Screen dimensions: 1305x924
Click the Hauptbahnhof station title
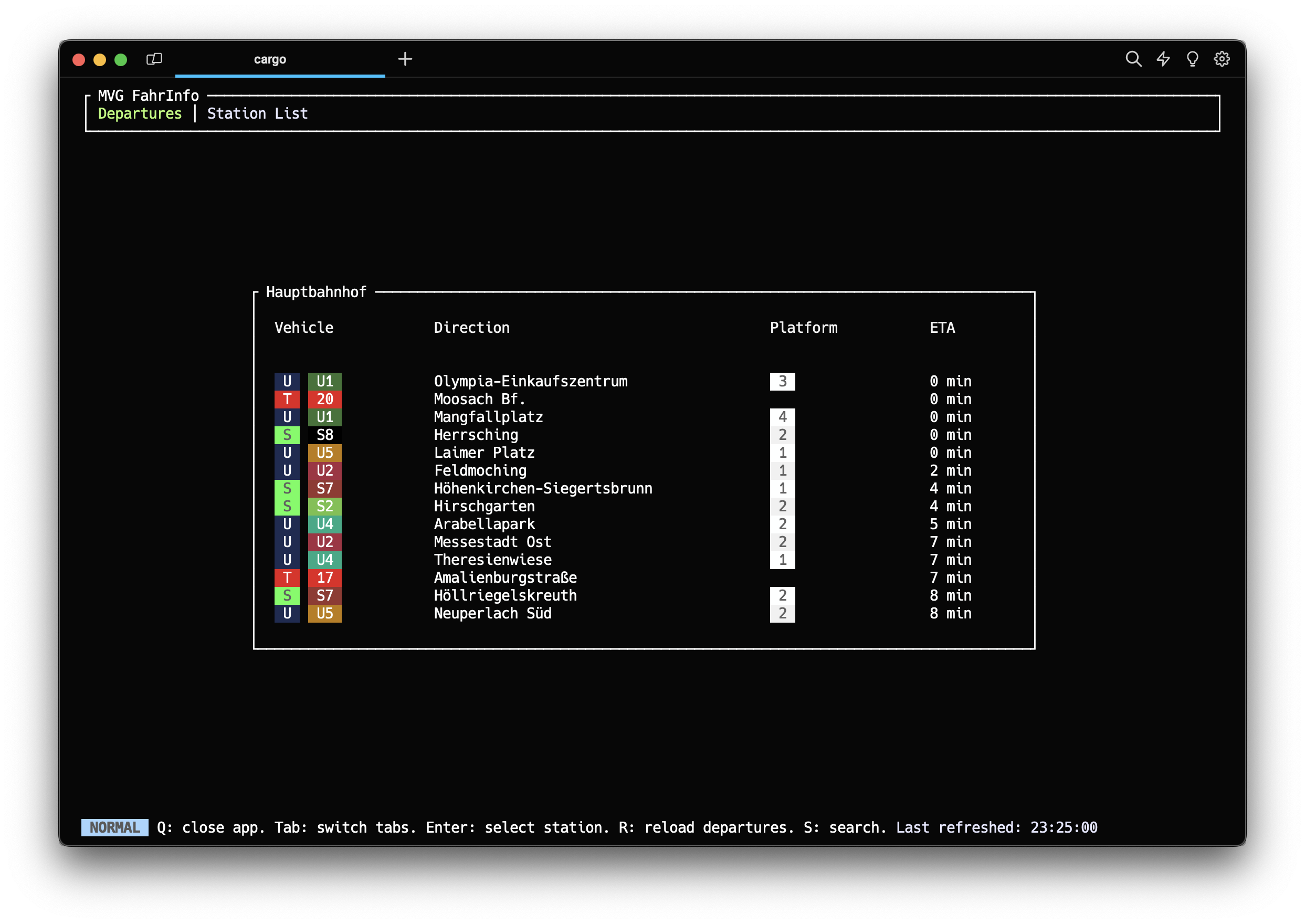pyautogui.click(x=315, y=292)
